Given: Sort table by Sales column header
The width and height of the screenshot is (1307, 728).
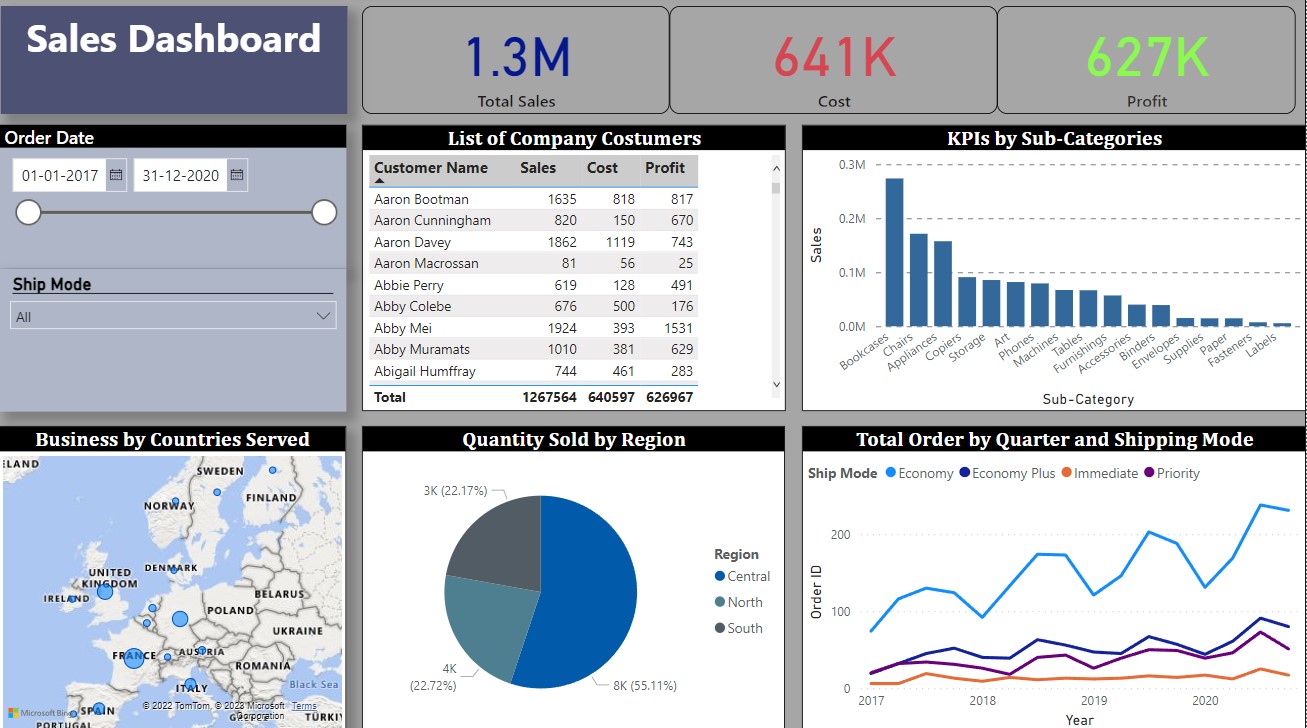Looking at the screenshot, I should click(x=538, y=168).
